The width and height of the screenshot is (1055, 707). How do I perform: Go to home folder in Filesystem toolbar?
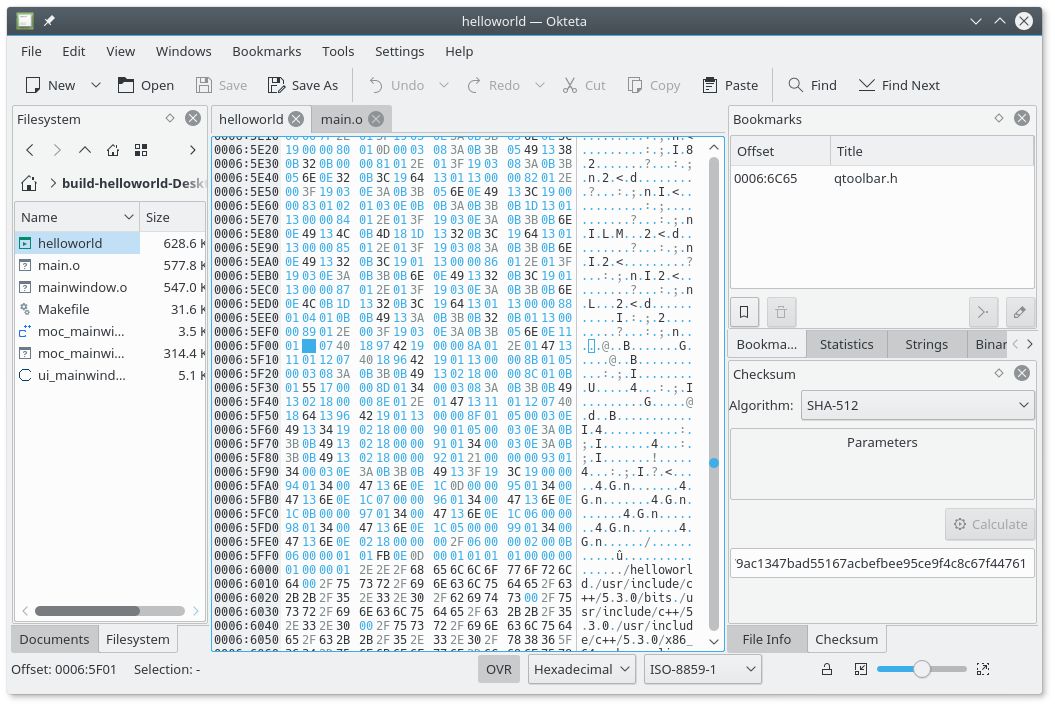[113, 150]
